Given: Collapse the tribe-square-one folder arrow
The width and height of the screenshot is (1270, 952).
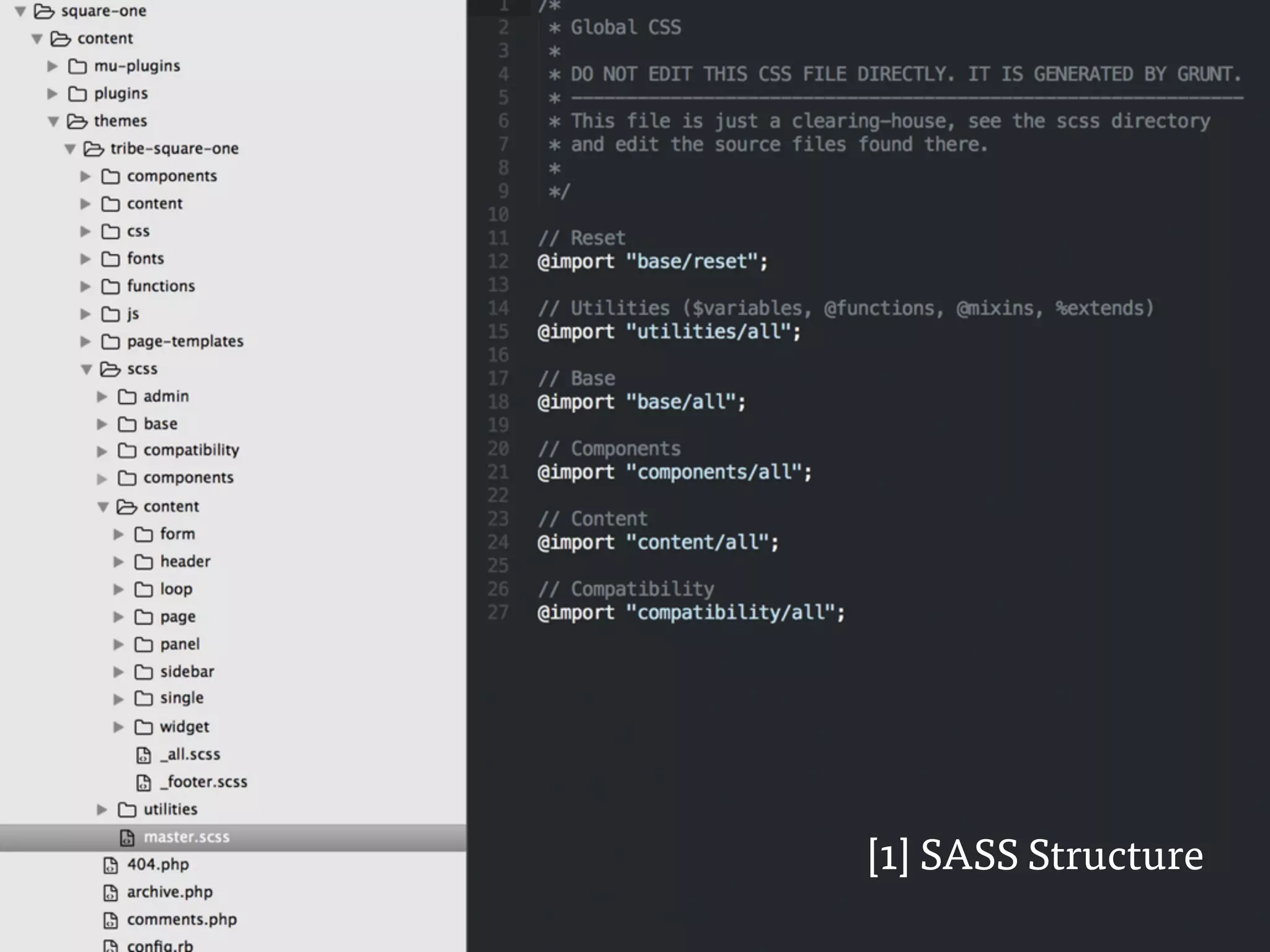Looking at the screenshot, I should [x=70, y=149].
